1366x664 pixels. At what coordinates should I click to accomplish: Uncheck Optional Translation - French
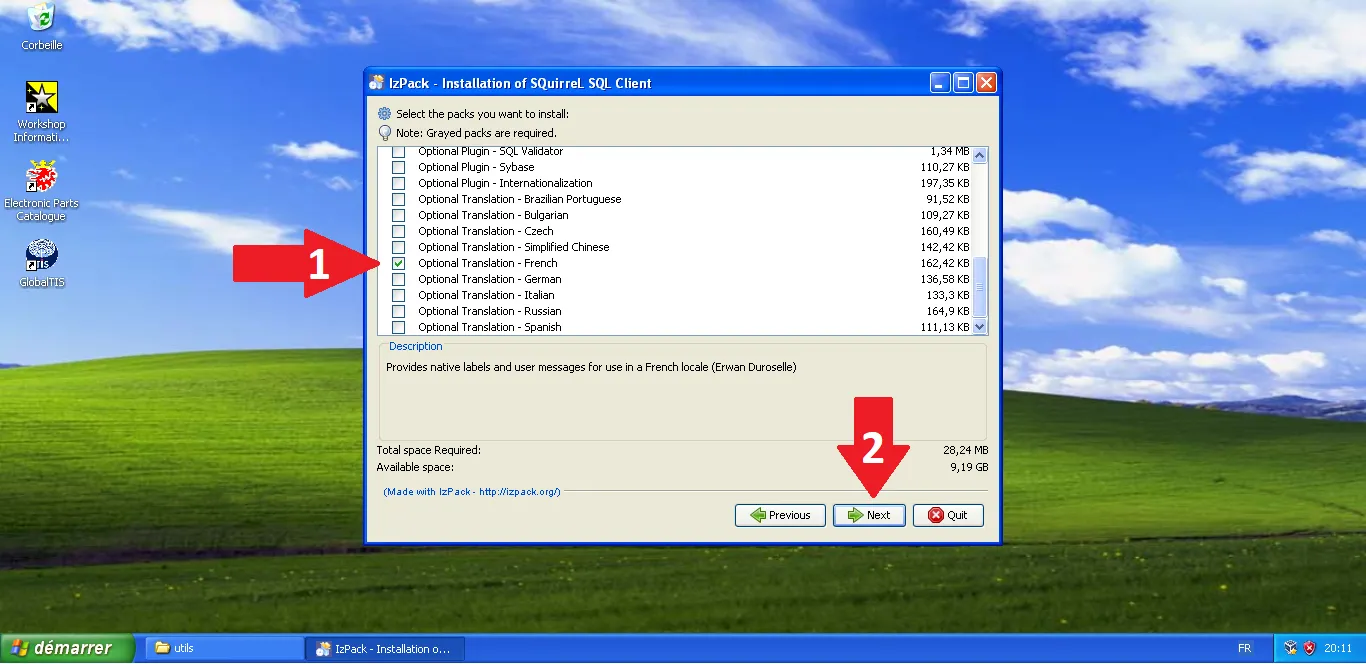coord(398,263)
